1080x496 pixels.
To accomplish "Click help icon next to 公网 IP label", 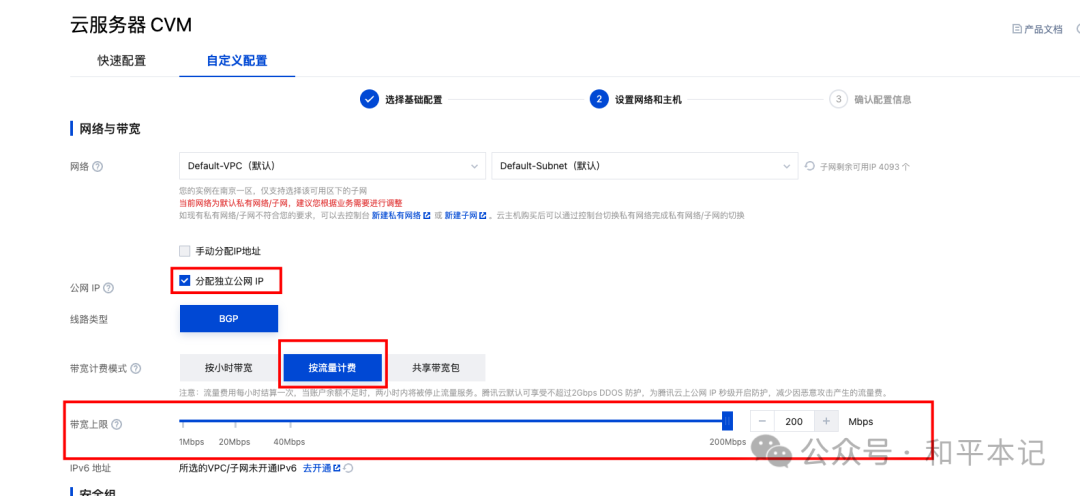I will [x=109, y=288].
